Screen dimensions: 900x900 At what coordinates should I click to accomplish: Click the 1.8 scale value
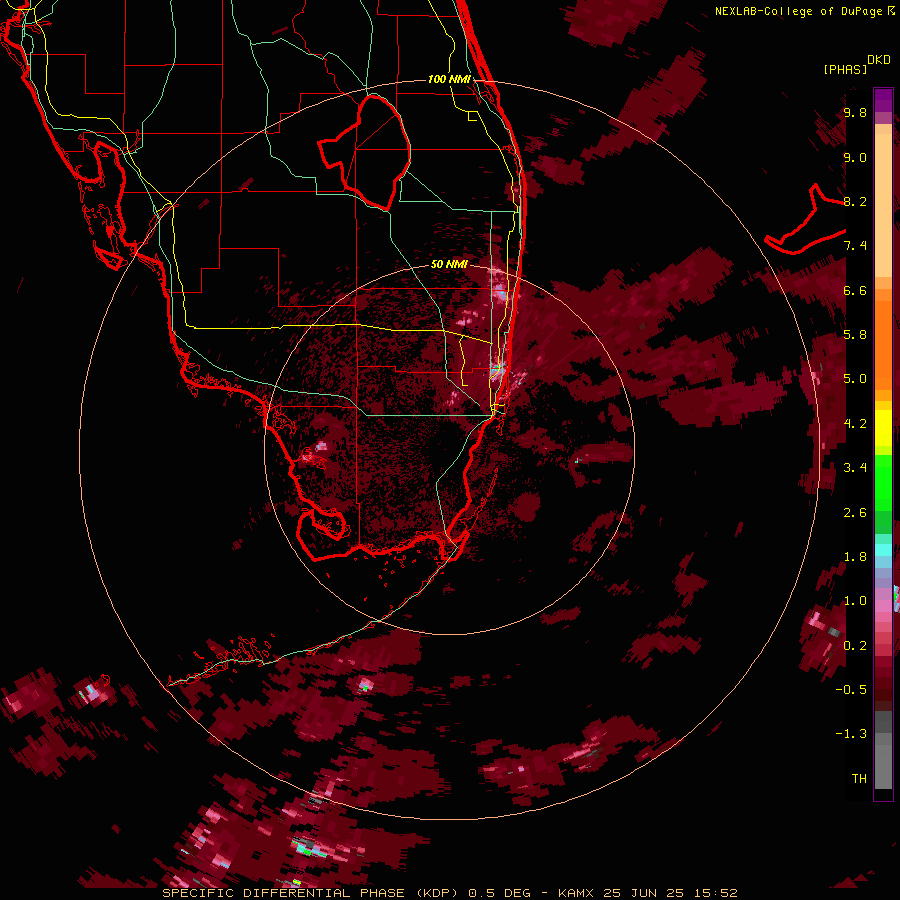tap(855, 557)
